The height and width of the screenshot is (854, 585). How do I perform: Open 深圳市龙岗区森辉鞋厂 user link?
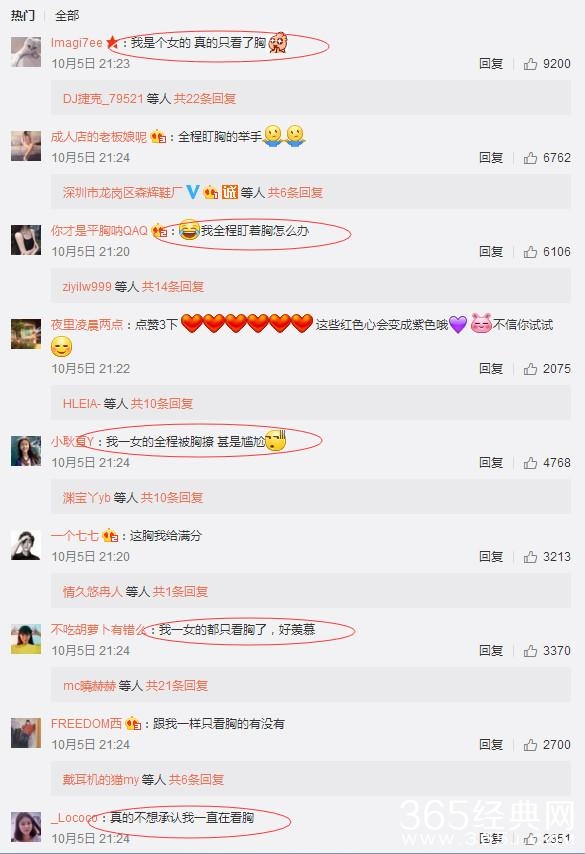pyautogui.click(x=123, y=192)
